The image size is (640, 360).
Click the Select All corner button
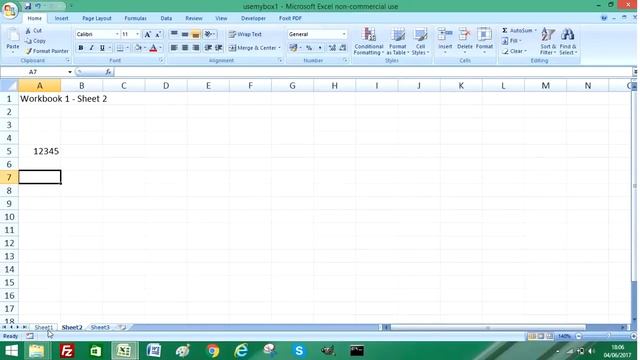(9, 86)
